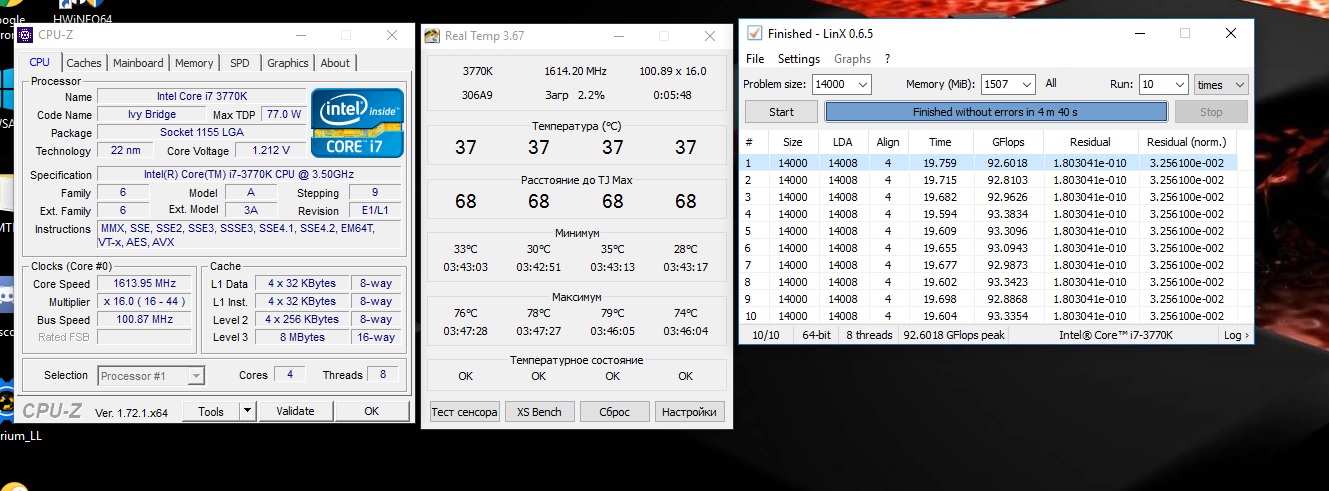The image size is (1329, 491).
Task: Select the CPU tab in CPU-Z
Action: 40,62
